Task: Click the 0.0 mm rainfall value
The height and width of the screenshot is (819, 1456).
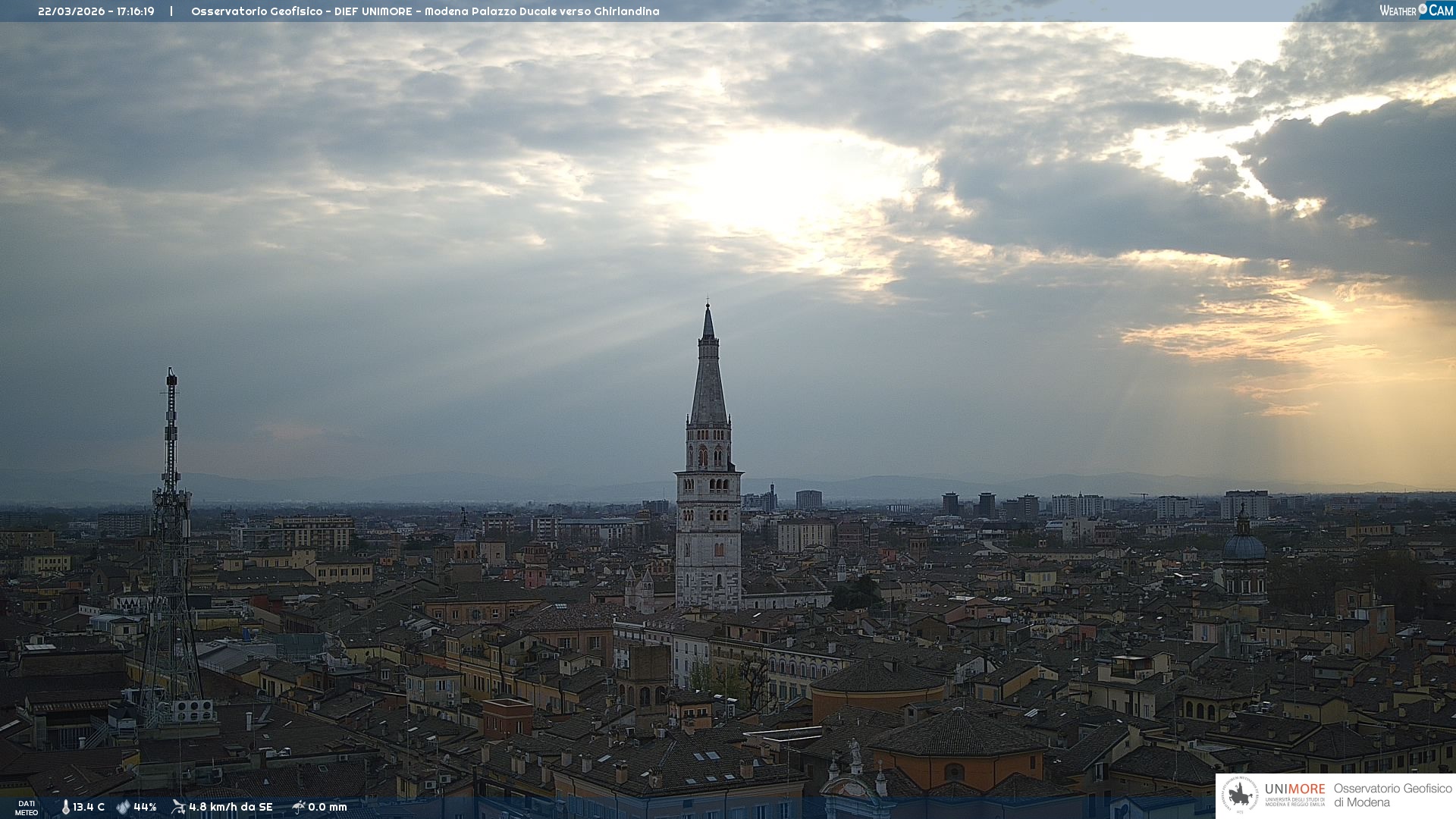Action: [x=327, y=807]
